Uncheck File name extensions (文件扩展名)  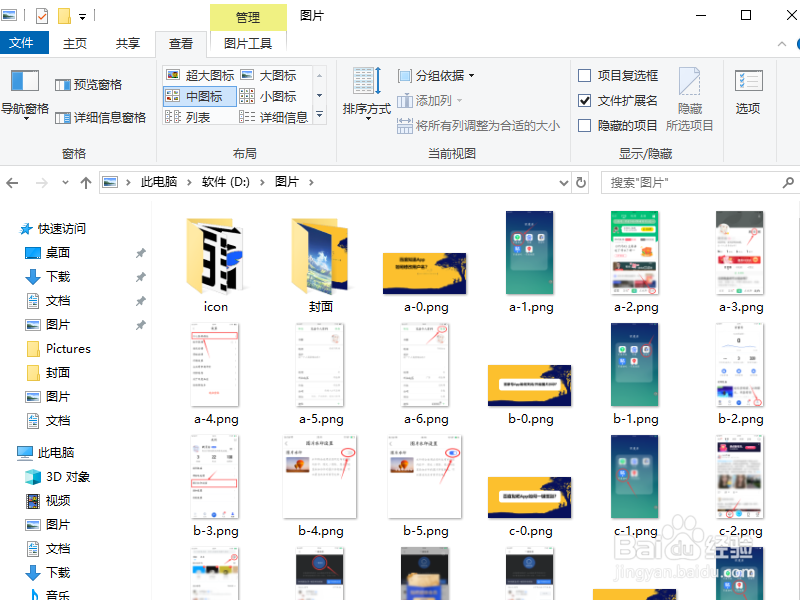point(585,101)
